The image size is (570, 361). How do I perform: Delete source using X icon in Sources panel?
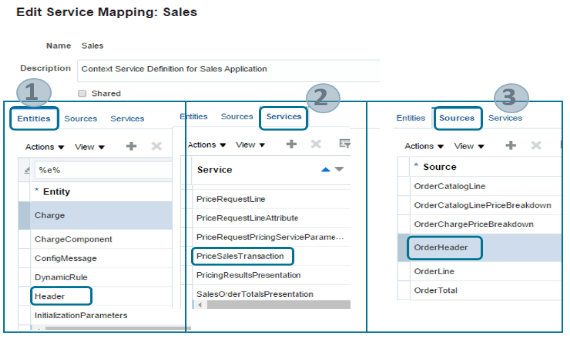(536, 145)
